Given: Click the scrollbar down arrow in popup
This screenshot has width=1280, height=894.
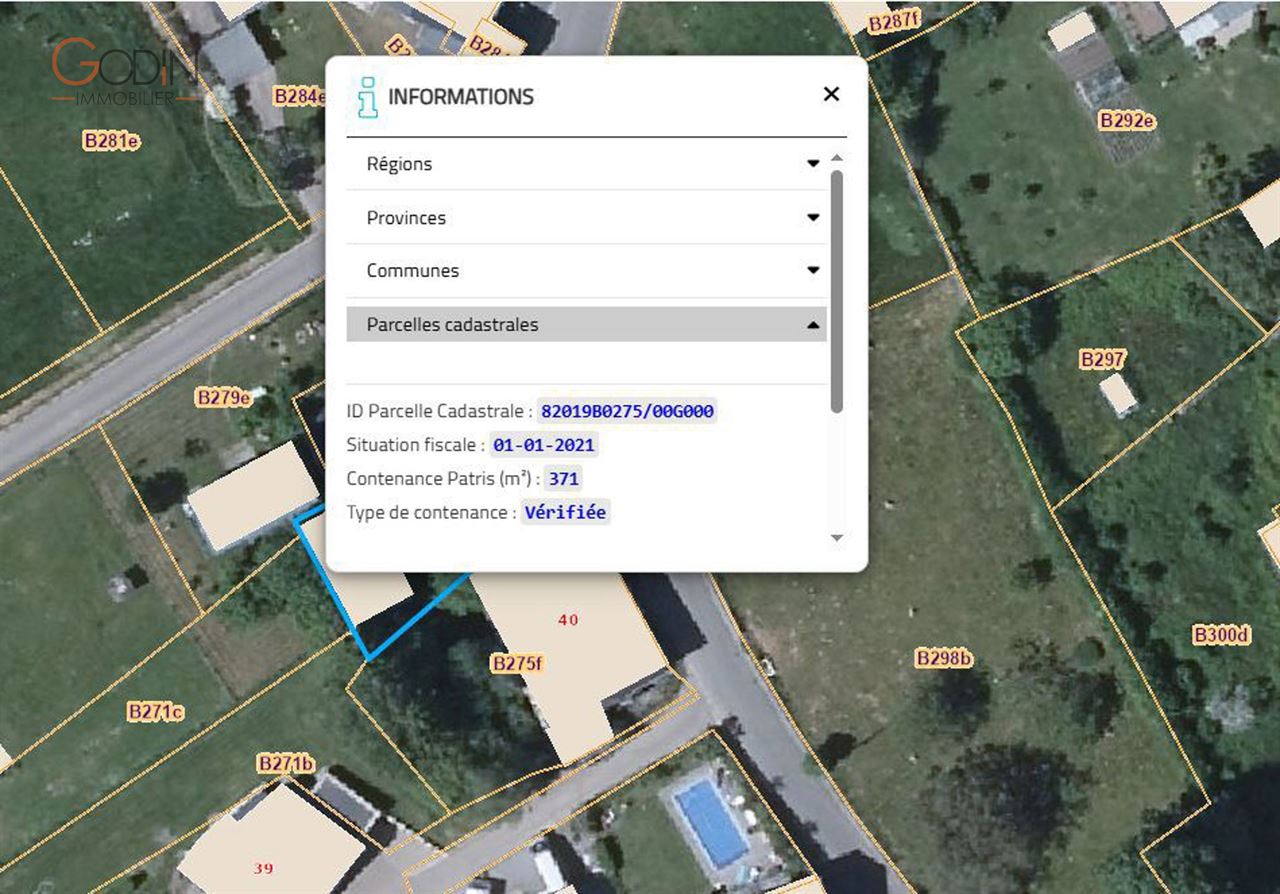Looking at the screenshot, I should coord(837,538).
